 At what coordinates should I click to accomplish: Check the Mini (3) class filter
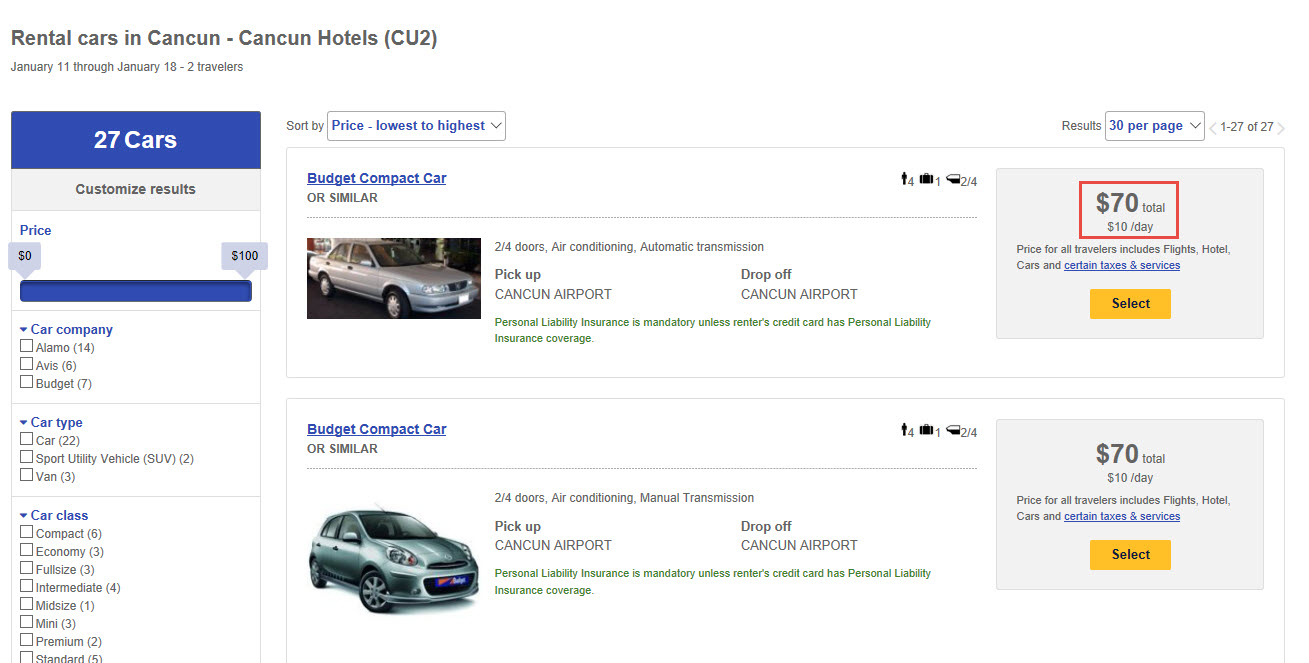click(27, 622)
